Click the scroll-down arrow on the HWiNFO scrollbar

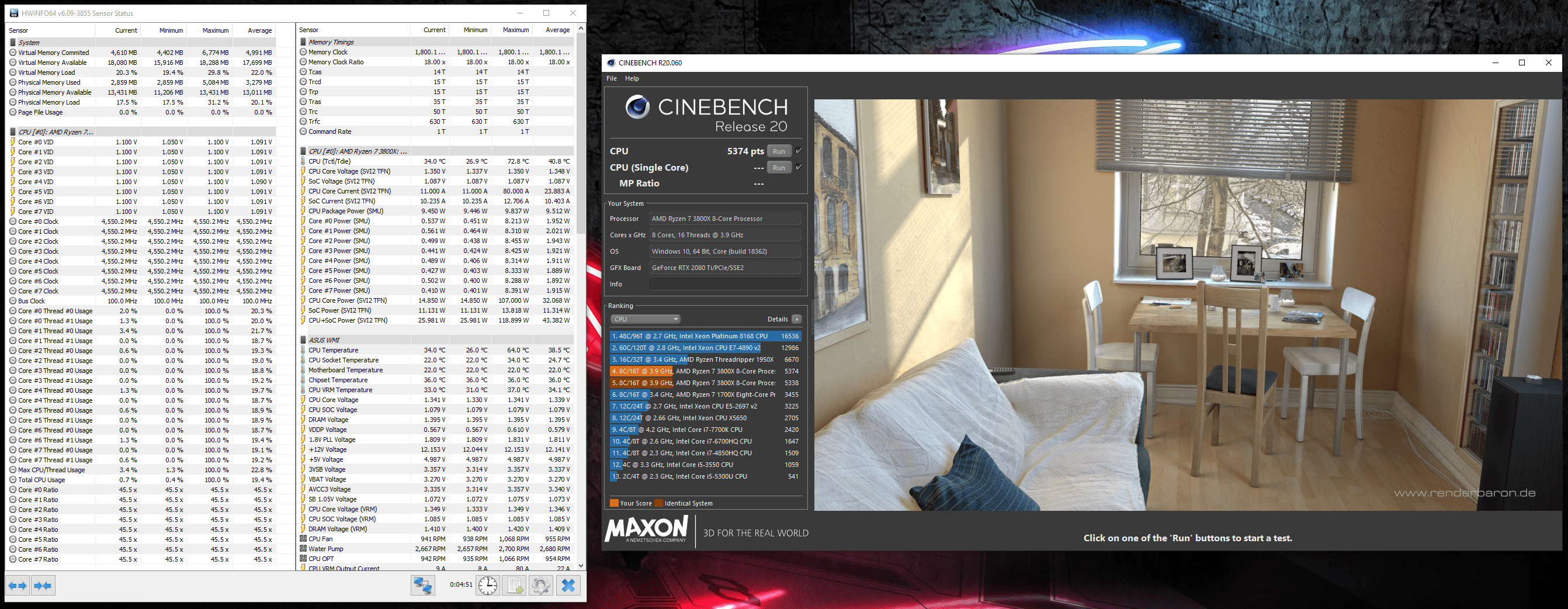[581, 565]
